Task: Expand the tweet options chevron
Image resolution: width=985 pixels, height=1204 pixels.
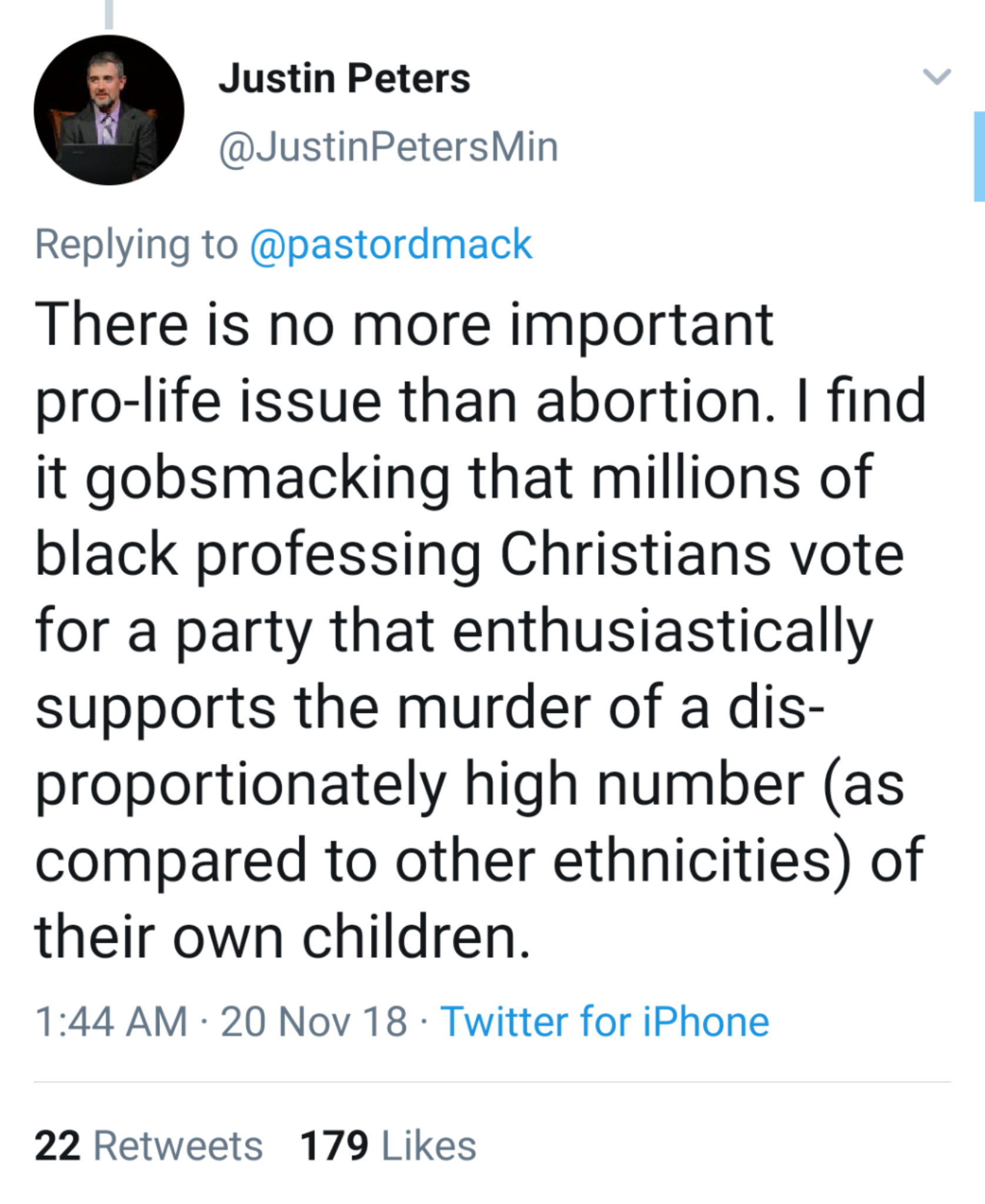Action: coord(936,76)
